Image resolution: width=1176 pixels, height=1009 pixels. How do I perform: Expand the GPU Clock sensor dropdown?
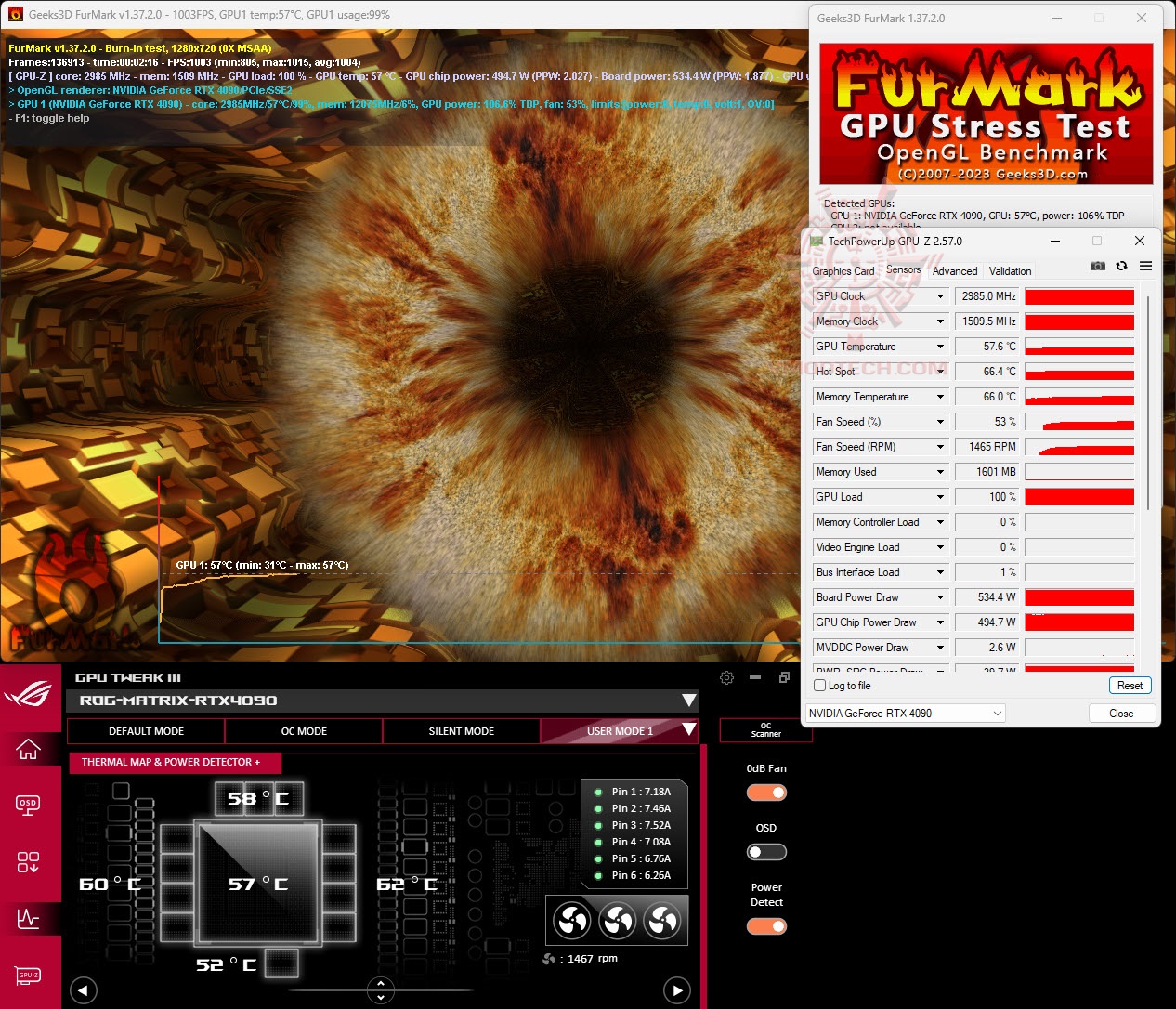pos(940,296)
